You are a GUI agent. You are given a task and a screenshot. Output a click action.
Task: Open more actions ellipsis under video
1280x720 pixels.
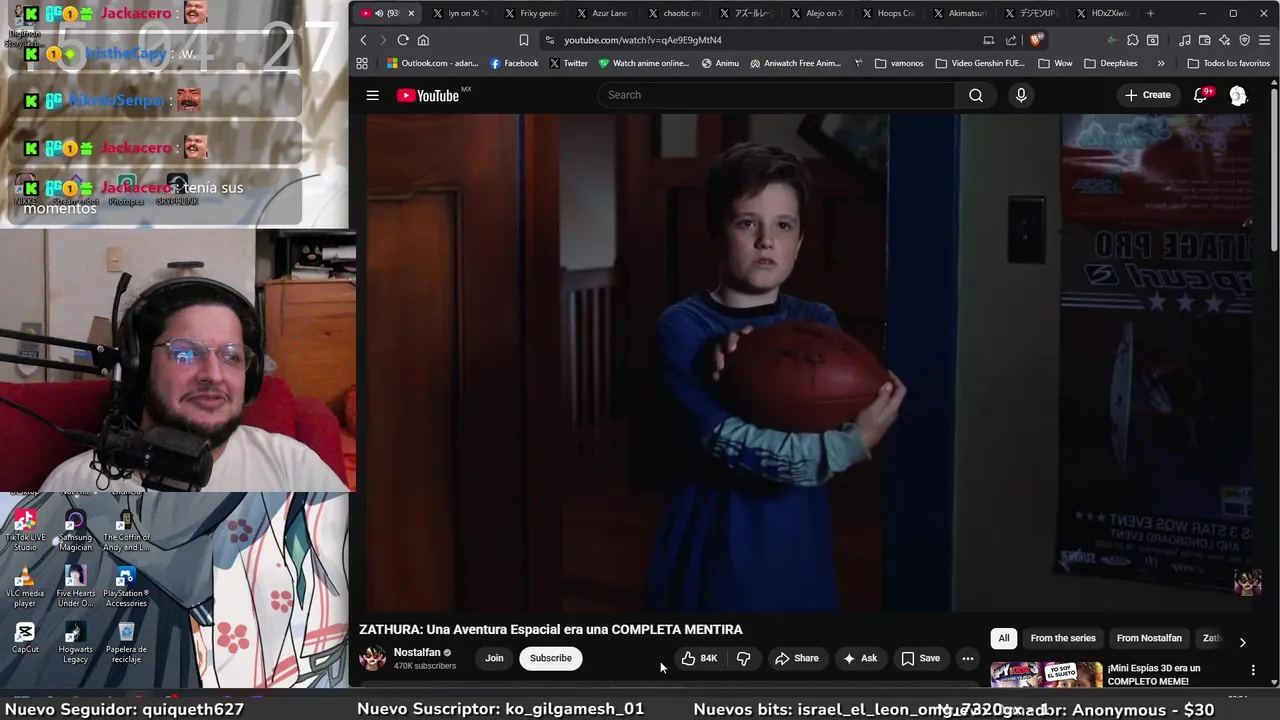pos(967,658)
